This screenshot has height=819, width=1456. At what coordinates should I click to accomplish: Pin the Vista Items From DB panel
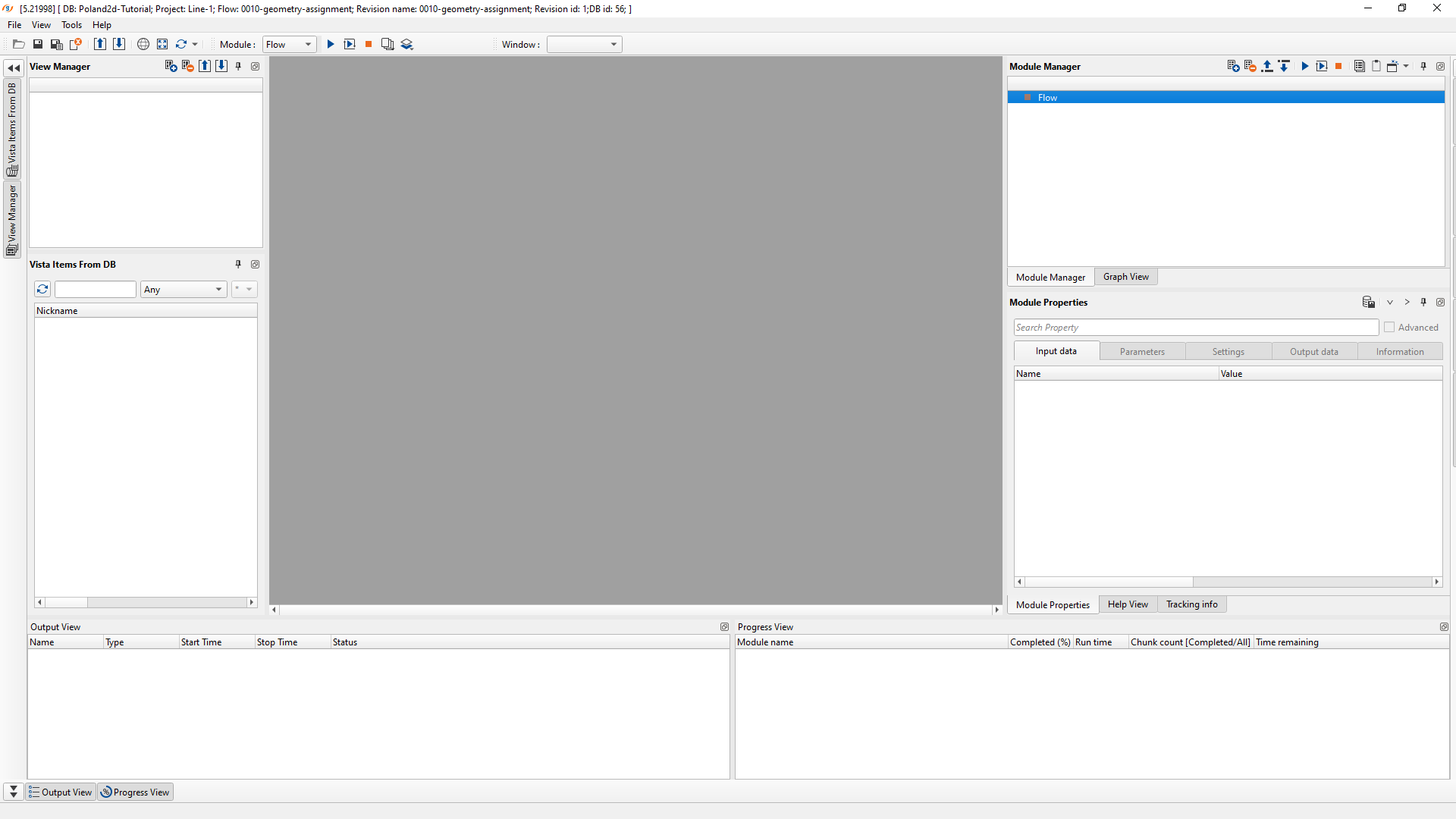238,265
